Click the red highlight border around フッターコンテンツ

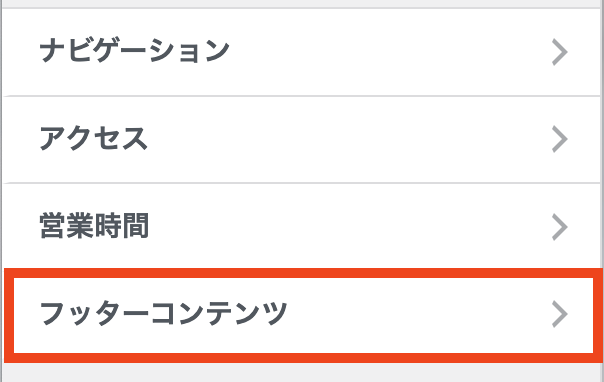pyautogui.click(x=304, y=273)
